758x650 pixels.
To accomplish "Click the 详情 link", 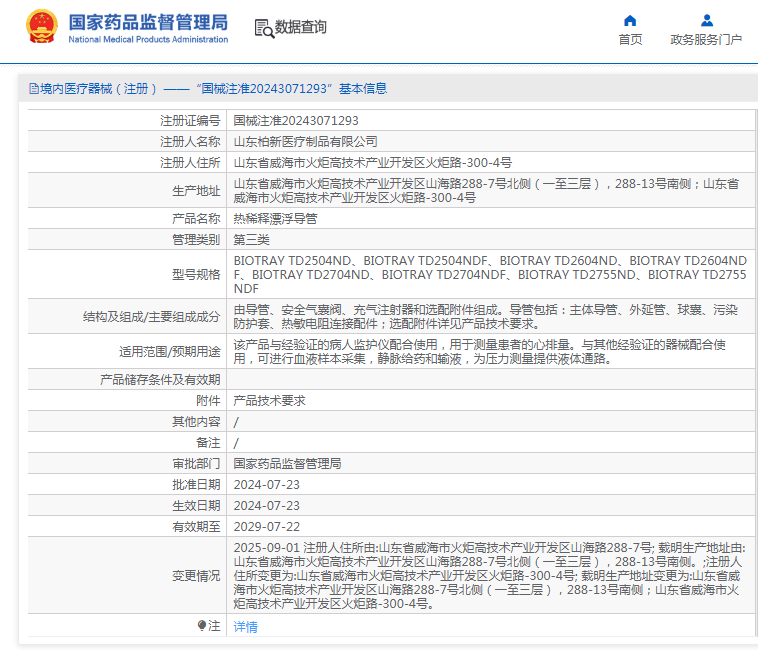I will tap(245, 626).
